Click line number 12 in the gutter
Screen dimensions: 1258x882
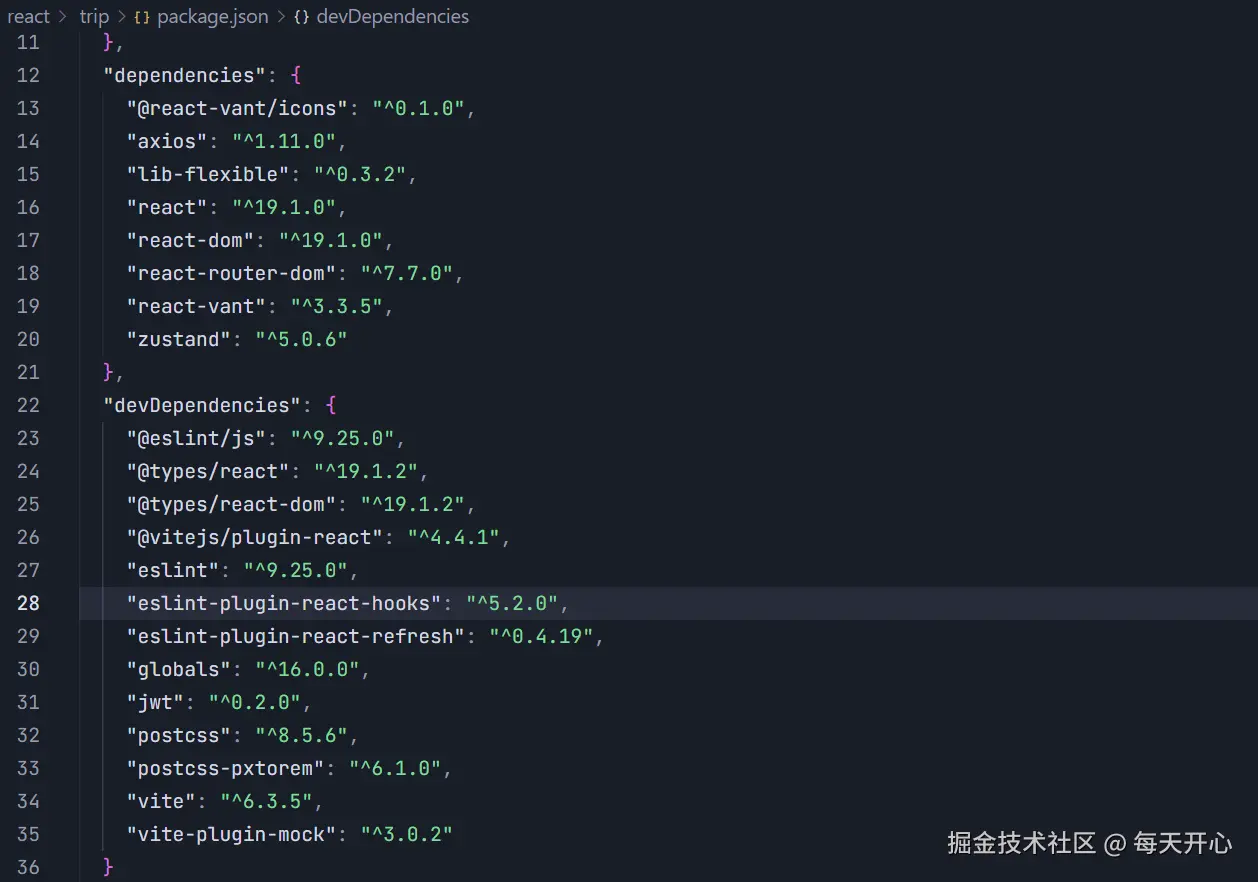click(29, 75)
